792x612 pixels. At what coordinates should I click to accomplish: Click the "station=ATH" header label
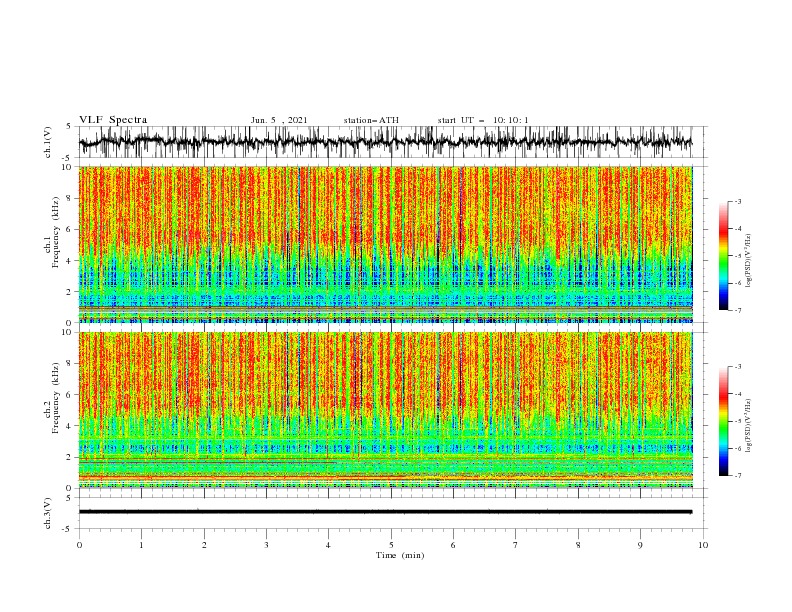click(x=371, y=120)
